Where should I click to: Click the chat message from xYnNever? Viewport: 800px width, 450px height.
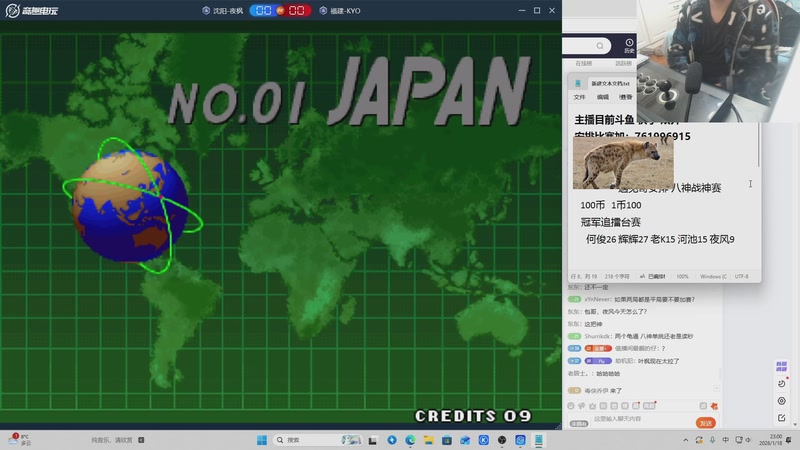point(631,299)
